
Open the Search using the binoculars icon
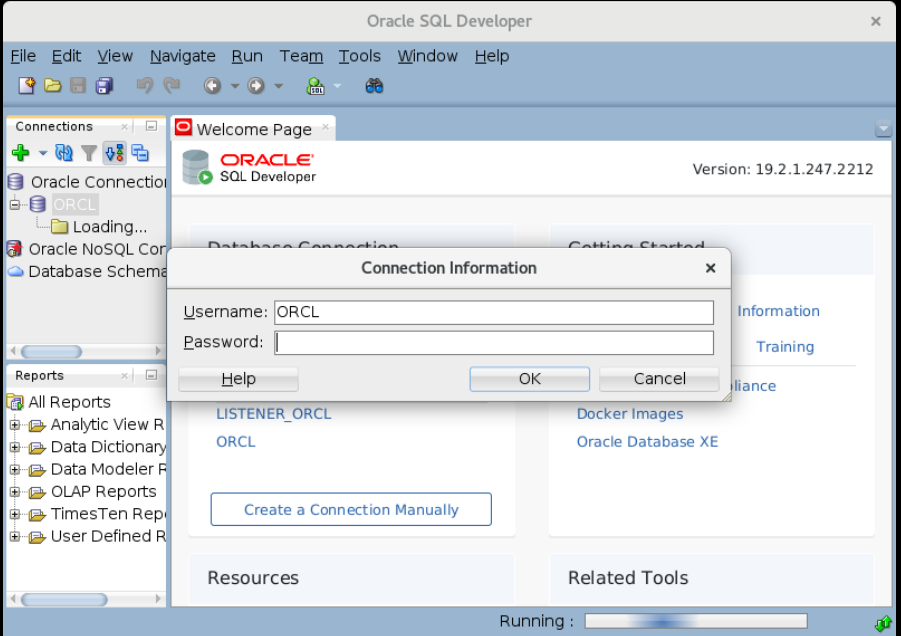[x=375, y=85]
